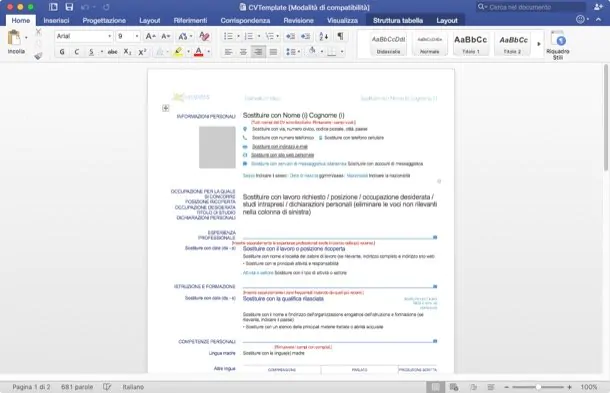Viewport: 610px width, 393px height.
Task: Click the text effects faded A icon
Action: 160,52
